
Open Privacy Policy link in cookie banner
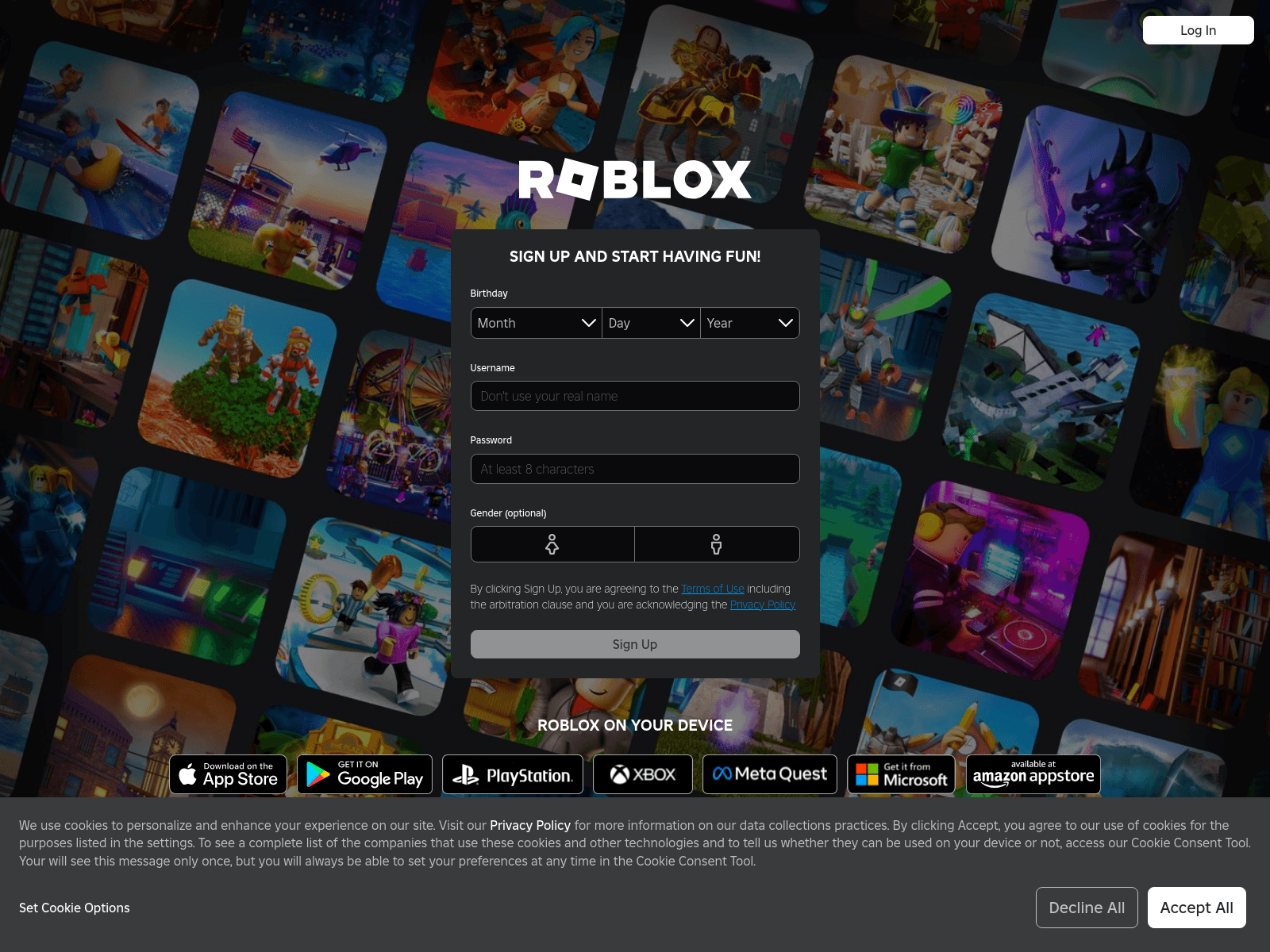(x=530, y=825)
